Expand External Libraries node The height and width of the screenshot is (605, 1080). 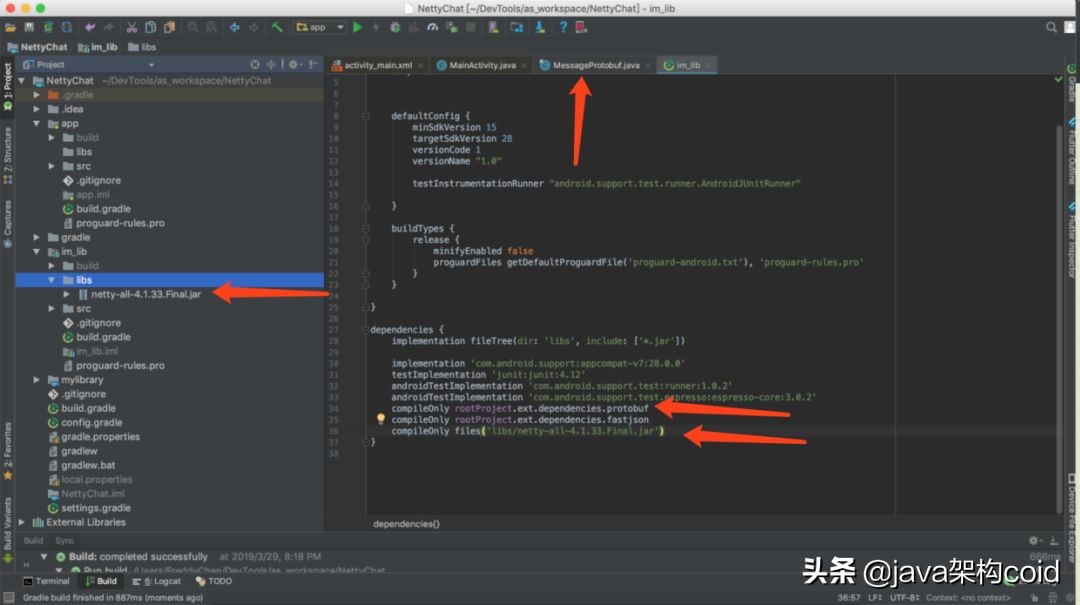pos(22,522)
